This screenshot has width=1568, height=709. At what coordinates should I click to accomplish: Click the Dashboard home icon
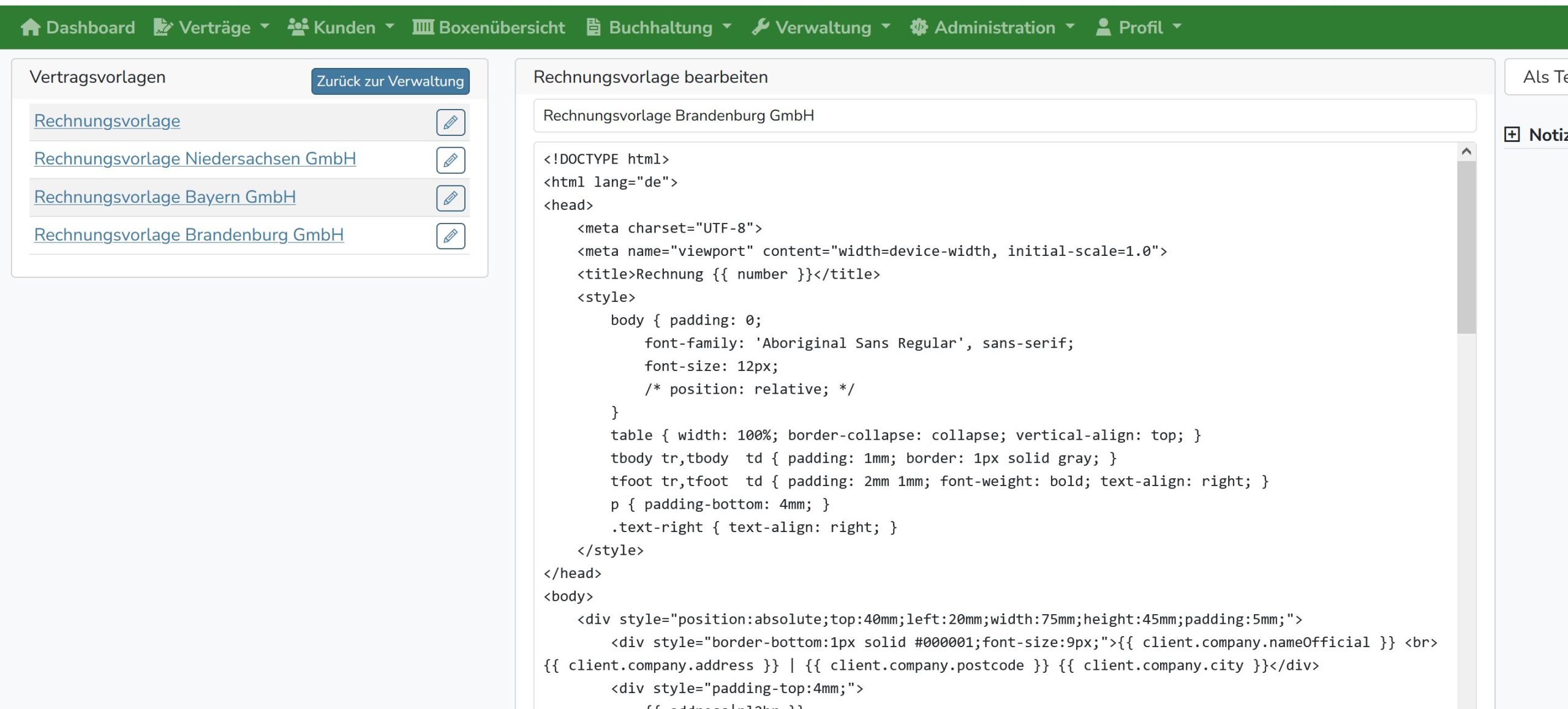pyautogui.click(x=30, y=27)
